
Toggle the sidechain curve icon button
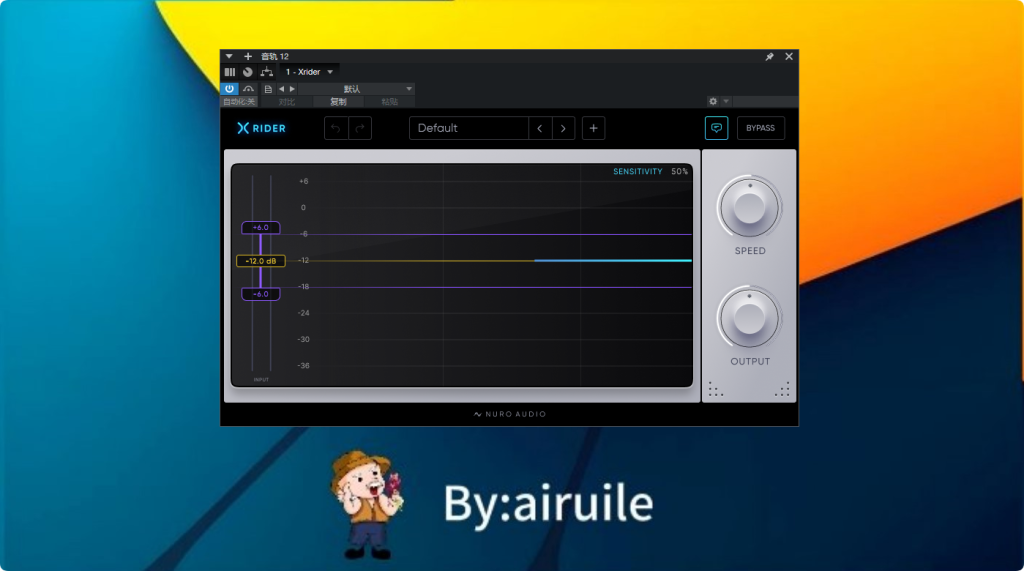pos(248,89)
